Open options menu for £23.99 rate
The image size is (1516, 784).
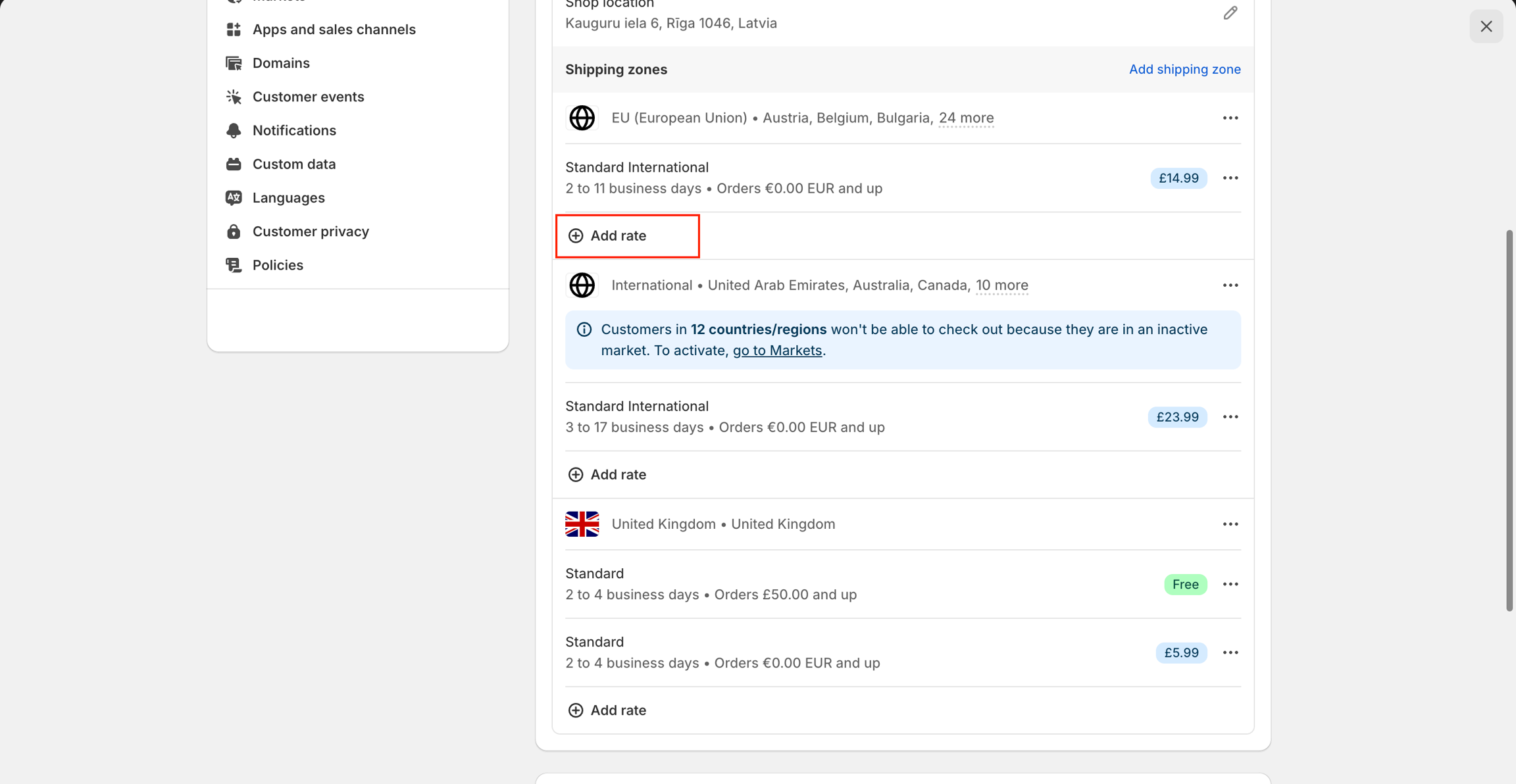(1230, 417)
